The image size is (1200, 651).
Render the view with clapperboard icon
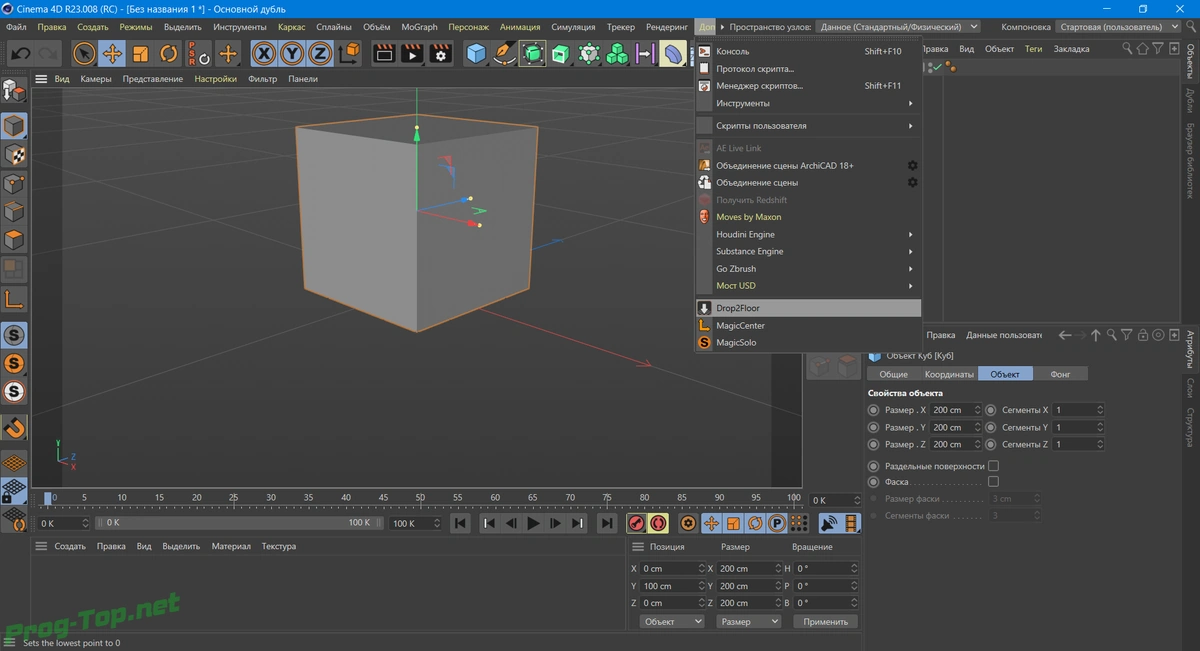[x=384, y=53]
